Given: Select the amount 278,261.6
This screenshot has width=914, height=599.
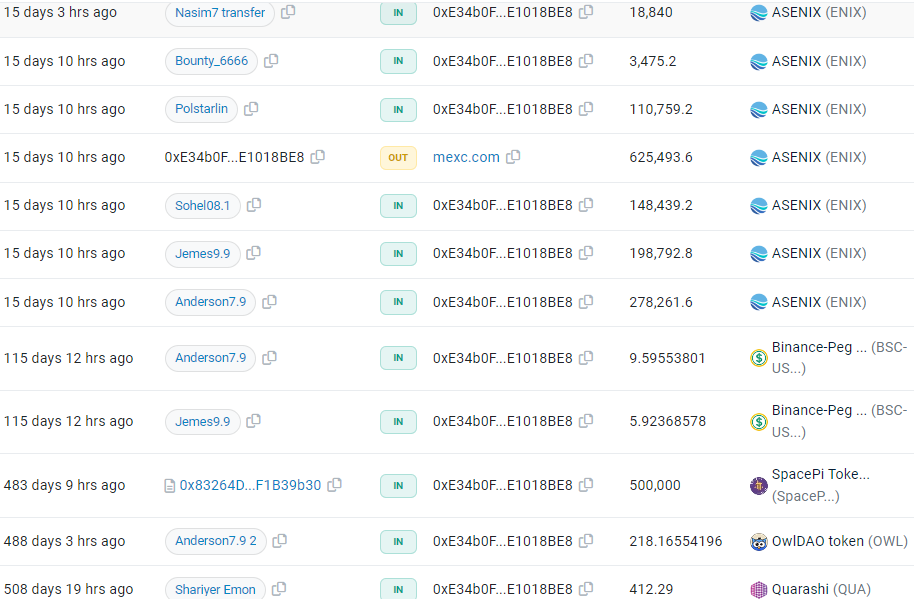Looking at the screenshot, I should (x=660, y=302).
